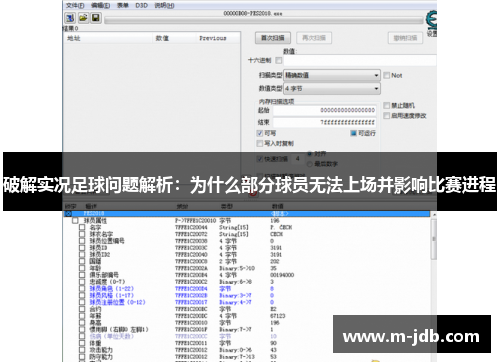Tick the 体重 row checkbox
500x362 pixels.
point(82,343)
